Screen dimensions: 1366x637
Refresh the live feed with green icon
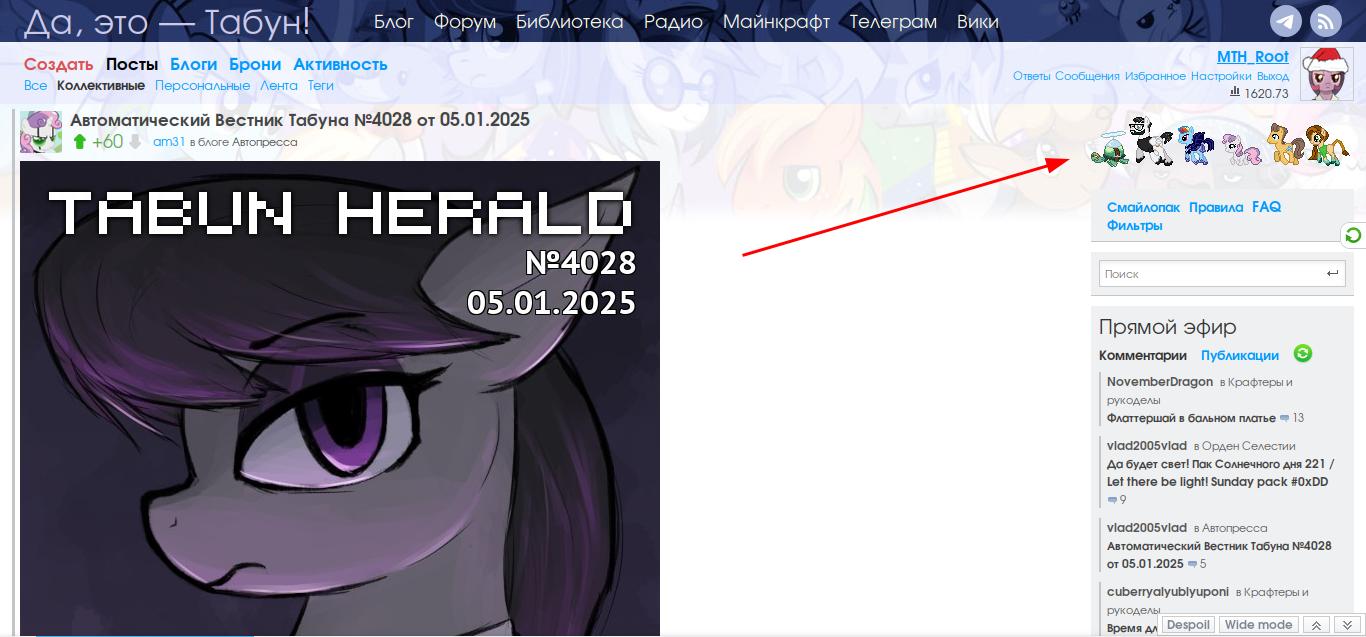tap(1302, 353)
